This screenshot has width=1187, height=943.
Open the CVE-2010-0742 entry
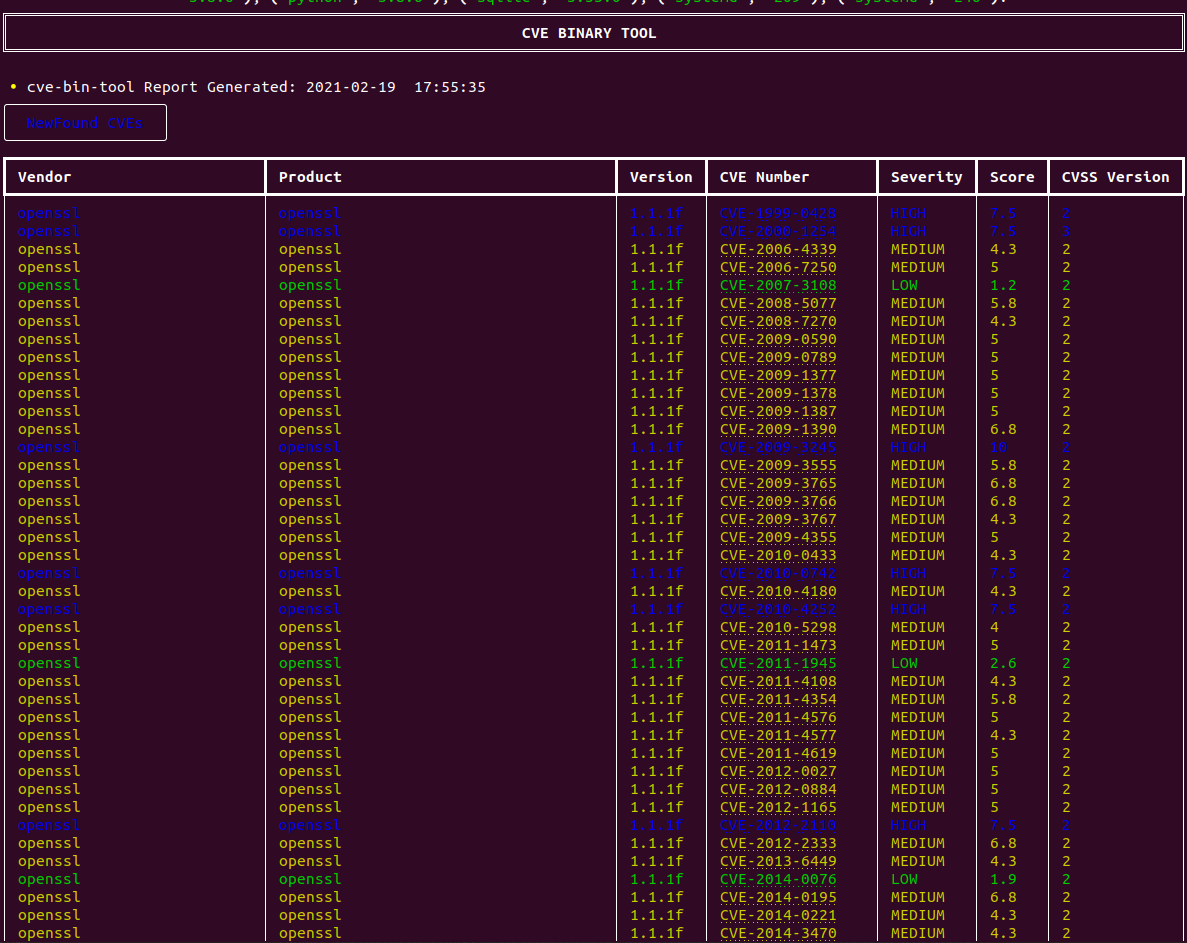tap(778, 573)
